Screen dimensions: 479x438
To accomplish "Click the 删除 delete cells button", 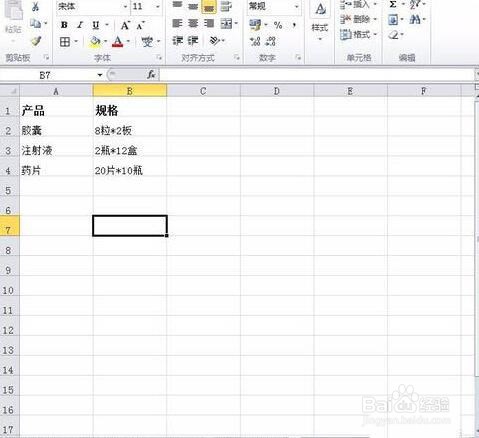I will (x=358, y=19).
